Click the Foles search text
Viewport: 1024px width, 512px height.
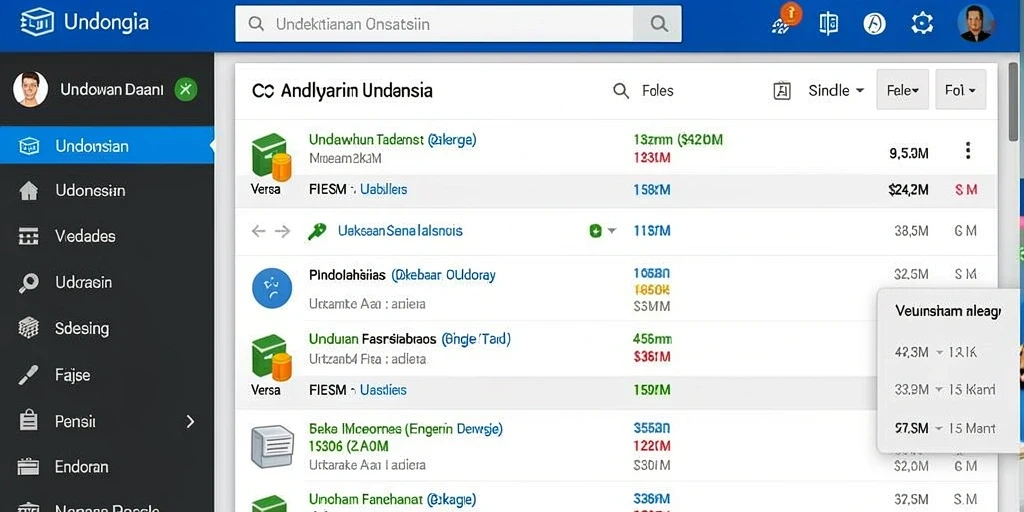658,91
